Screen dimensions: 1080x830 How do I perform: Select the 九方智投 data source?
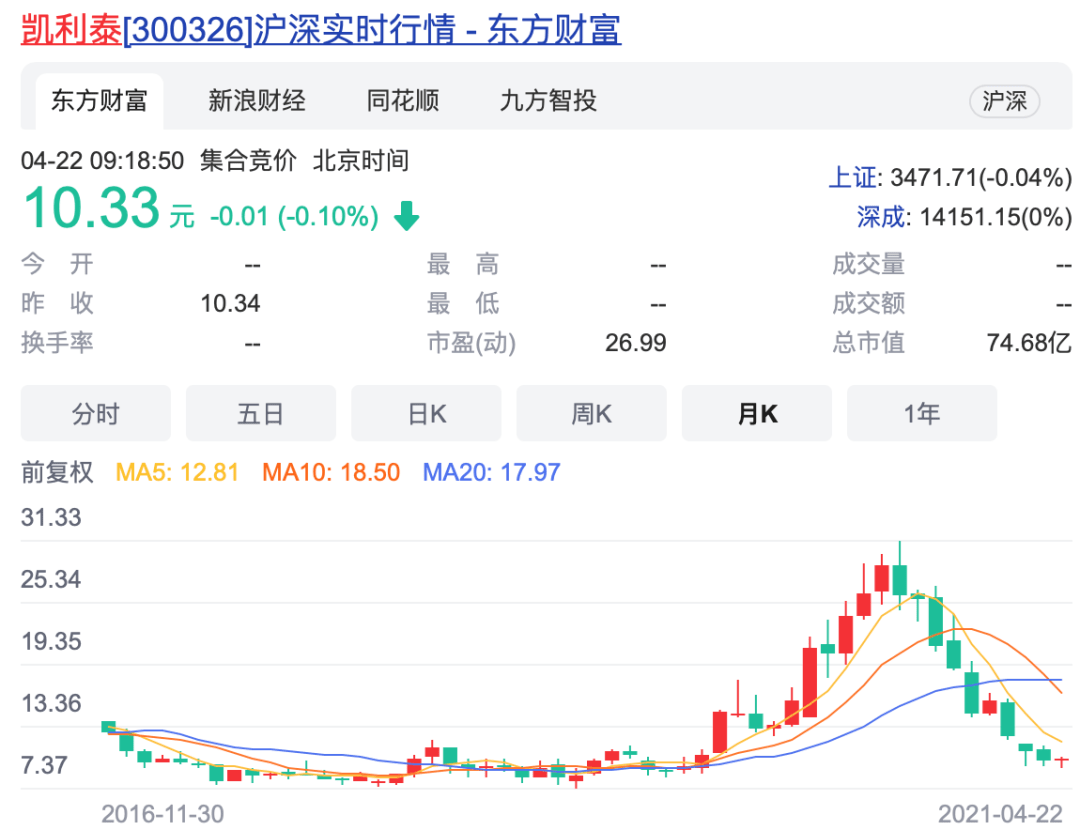tap(544, 101)
